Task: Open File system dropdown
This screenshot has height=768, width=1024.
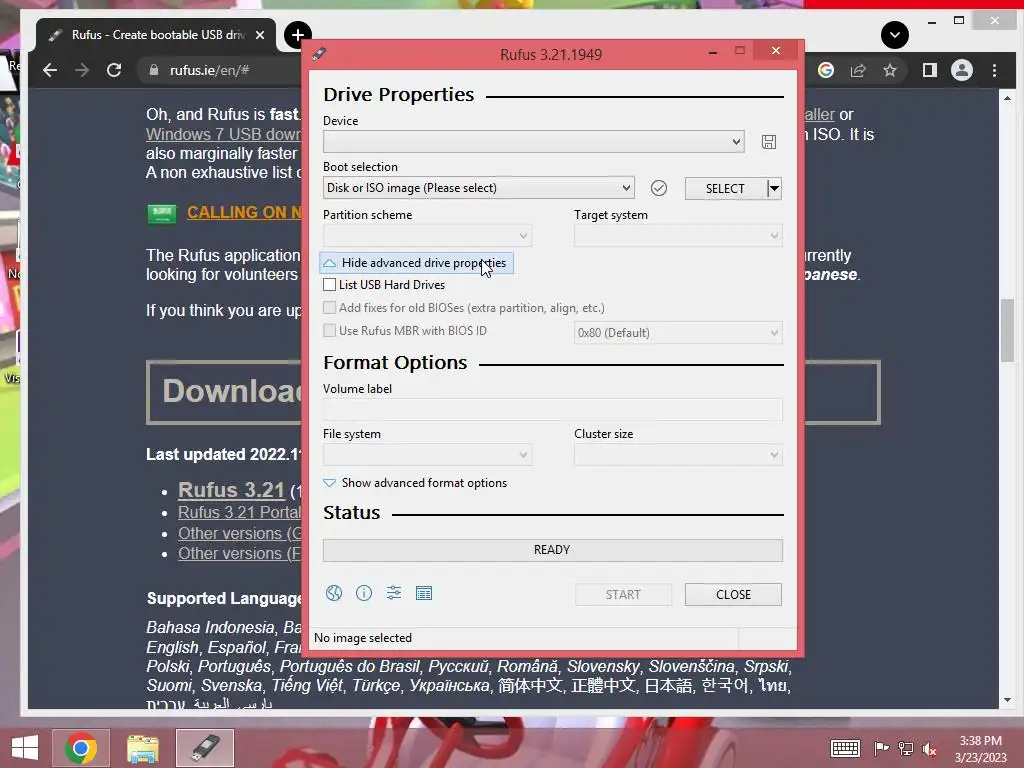Action: click(427, 455)
